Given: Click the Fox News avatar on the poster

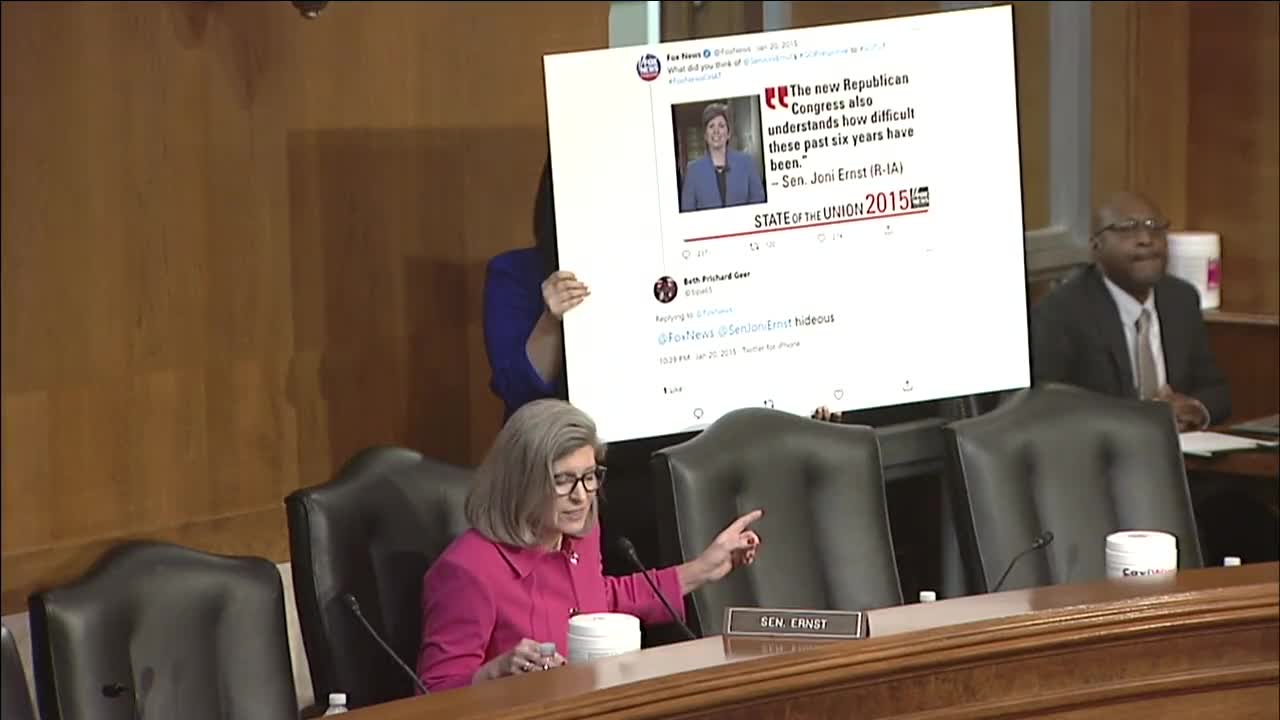Looking at the screenshot, I should click(648, 67).
